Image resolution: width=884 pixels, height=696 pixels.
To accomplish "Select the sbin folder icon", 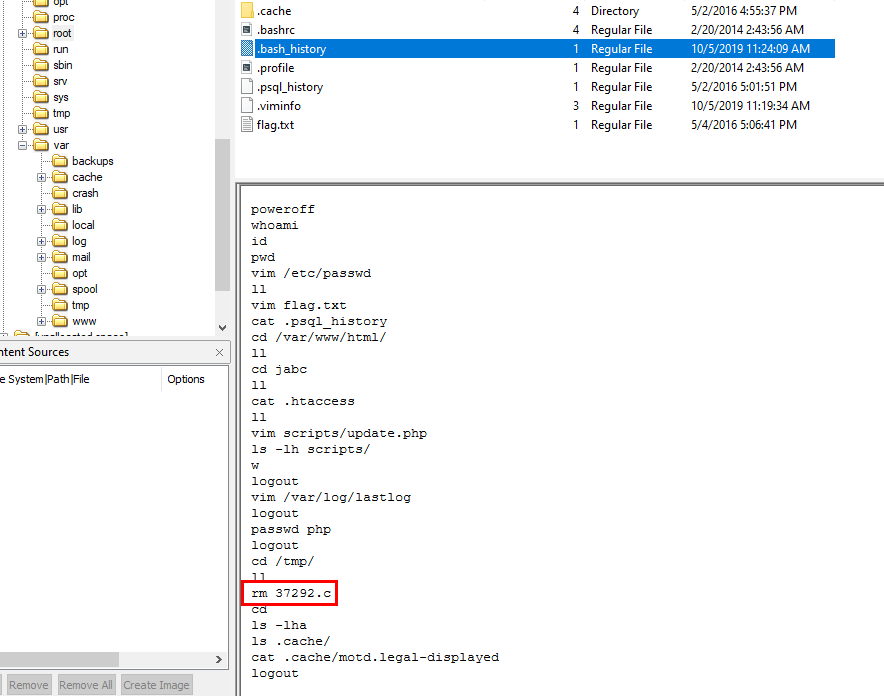I will 41,65.
